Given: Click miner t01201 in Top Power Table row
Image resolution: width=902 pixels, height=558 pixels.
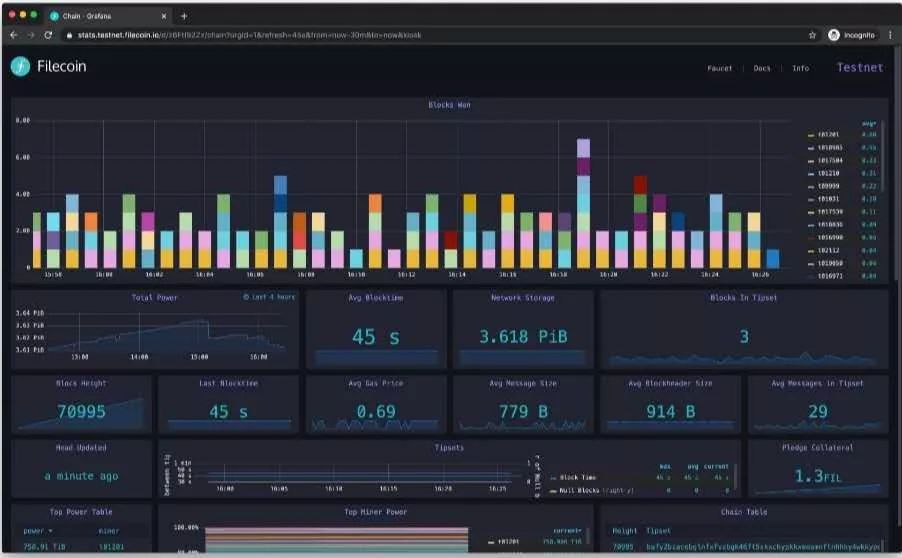Looking at the screenshot, I should click(x=111, y=546).
